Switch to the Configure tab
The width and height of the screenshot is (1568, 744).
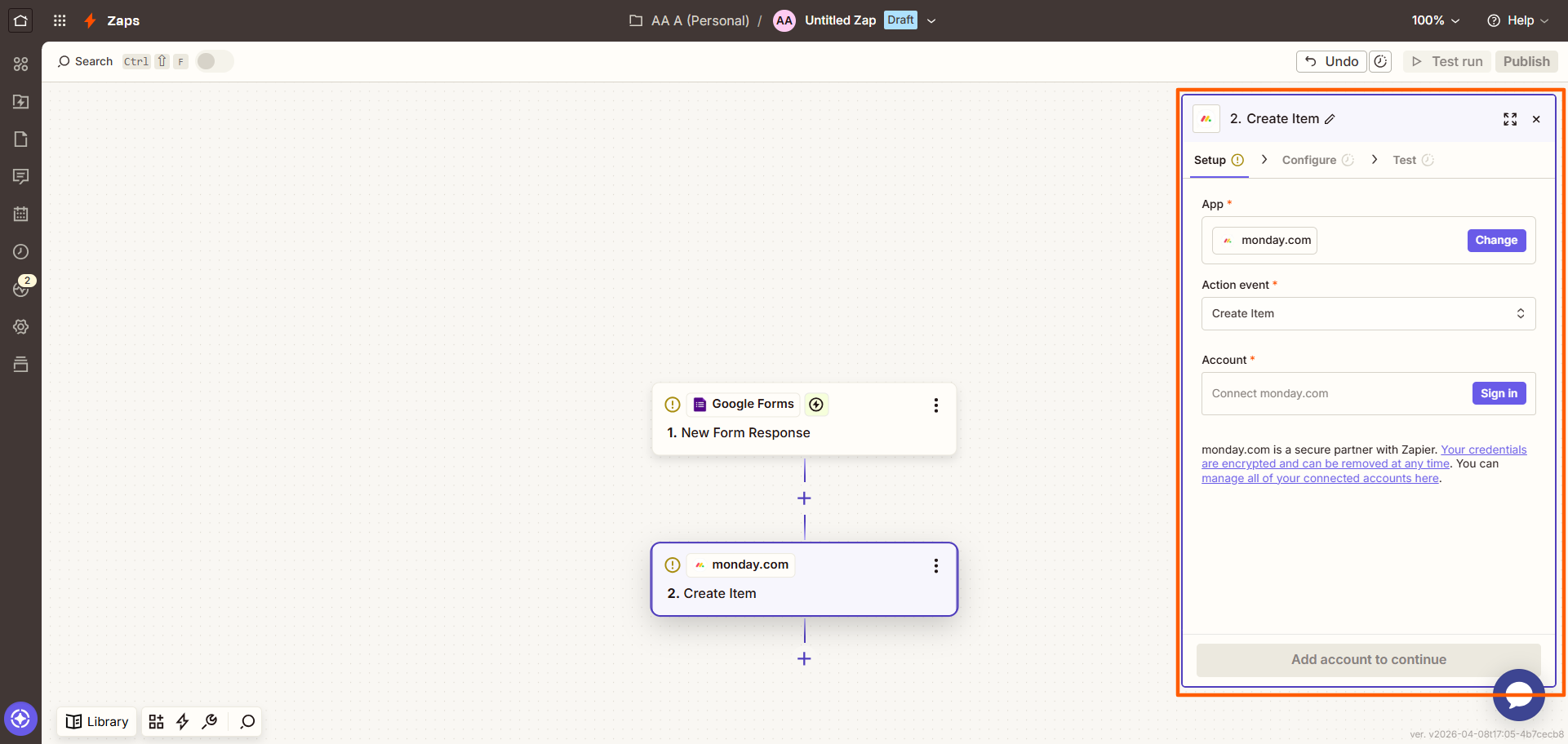(1310, 160)
